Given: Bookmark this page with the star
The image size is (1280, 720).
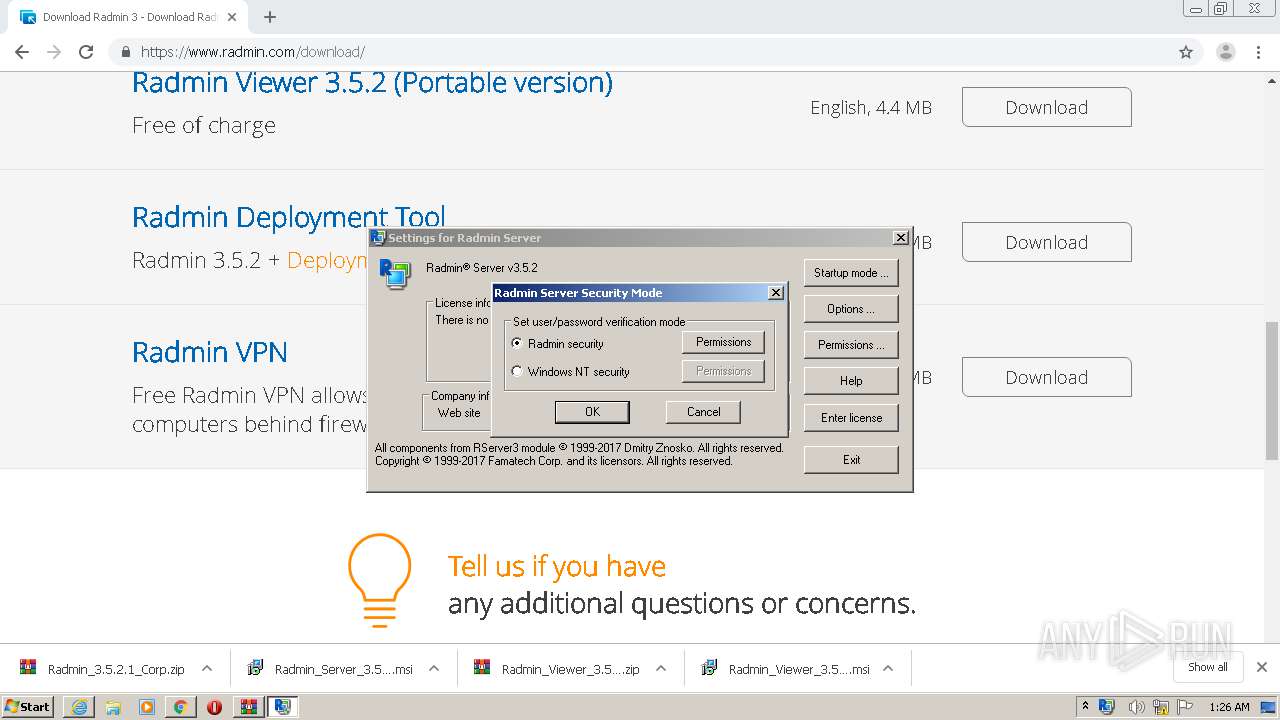Looking at the screenshot, I should pyautogui.click(x=1186, y=52).
